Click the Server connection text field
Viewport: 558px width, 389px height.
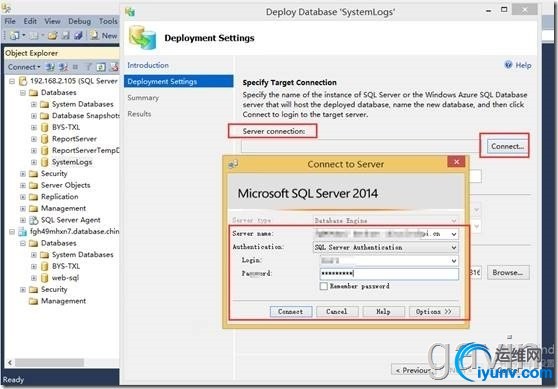(360, 146)
